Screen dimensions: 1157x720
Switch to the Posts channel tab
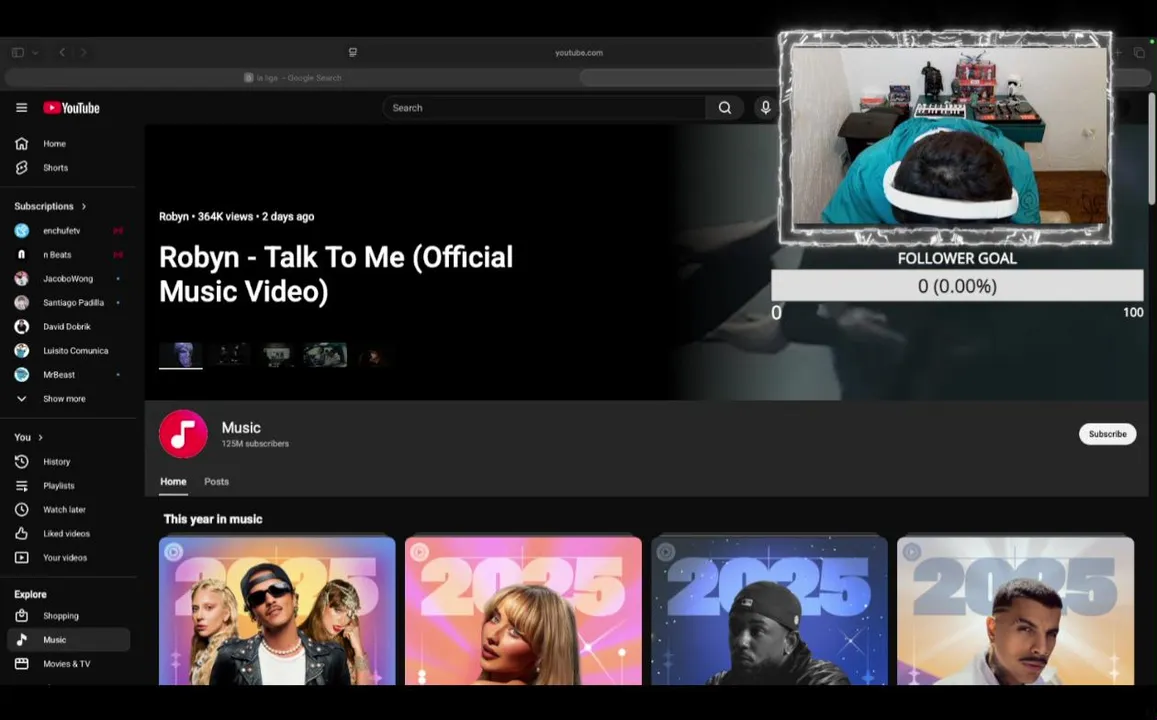[x=216, y=482]
